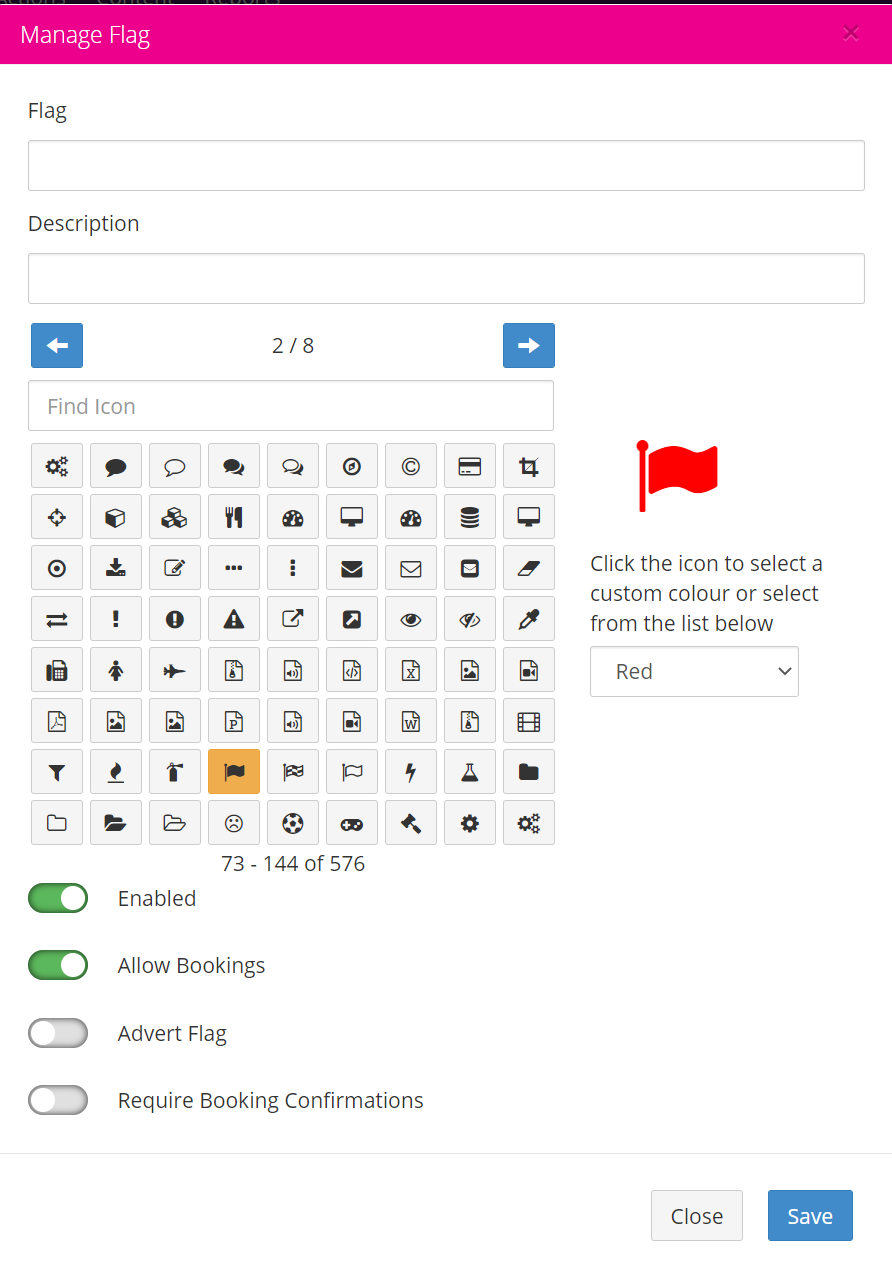The height and width of the screenshot is (1270, 892).
Task: Focus the Flag name input field
Action: [446, 166]
